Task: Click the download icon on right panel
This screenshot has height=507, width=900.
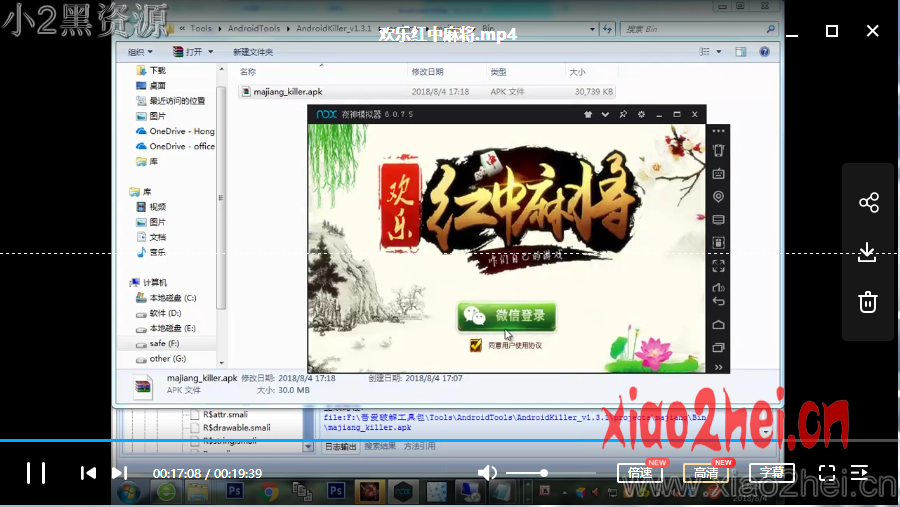Action: pyautogui.click(x=867, y=252)
